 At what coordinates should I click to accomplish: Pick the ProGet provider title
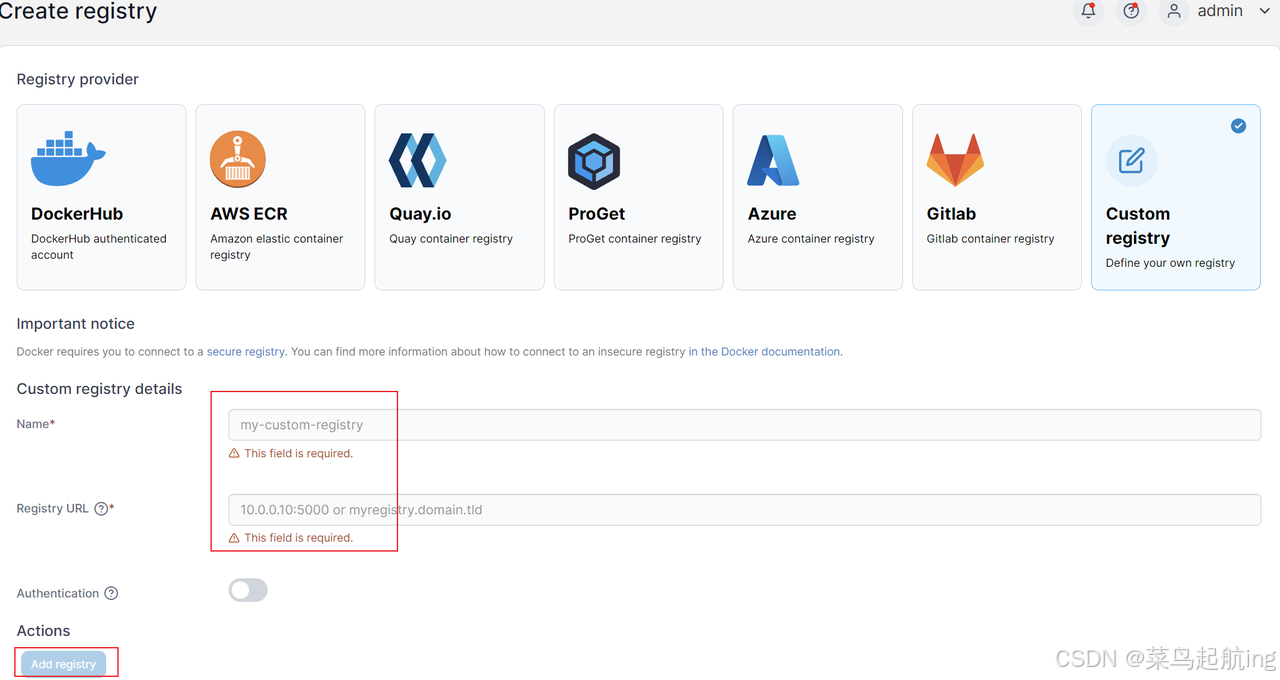coord(597,214)
